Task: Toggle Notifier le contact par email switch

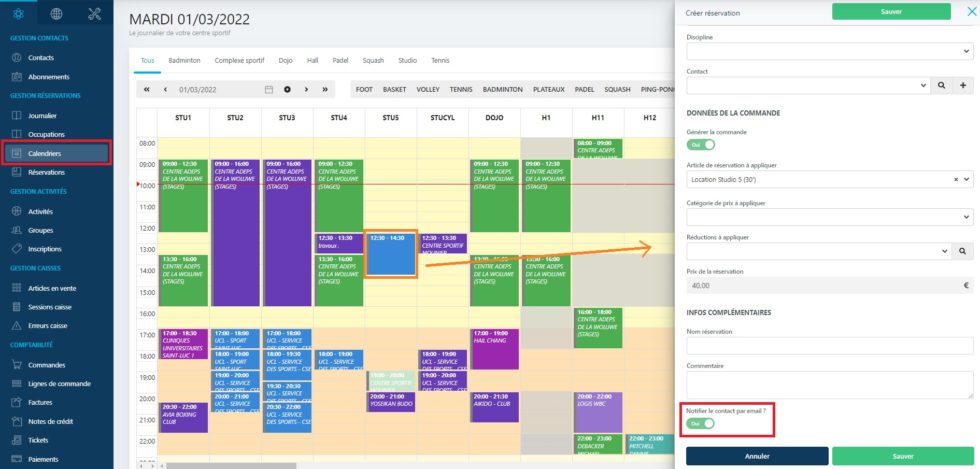Action: (700, 424)
